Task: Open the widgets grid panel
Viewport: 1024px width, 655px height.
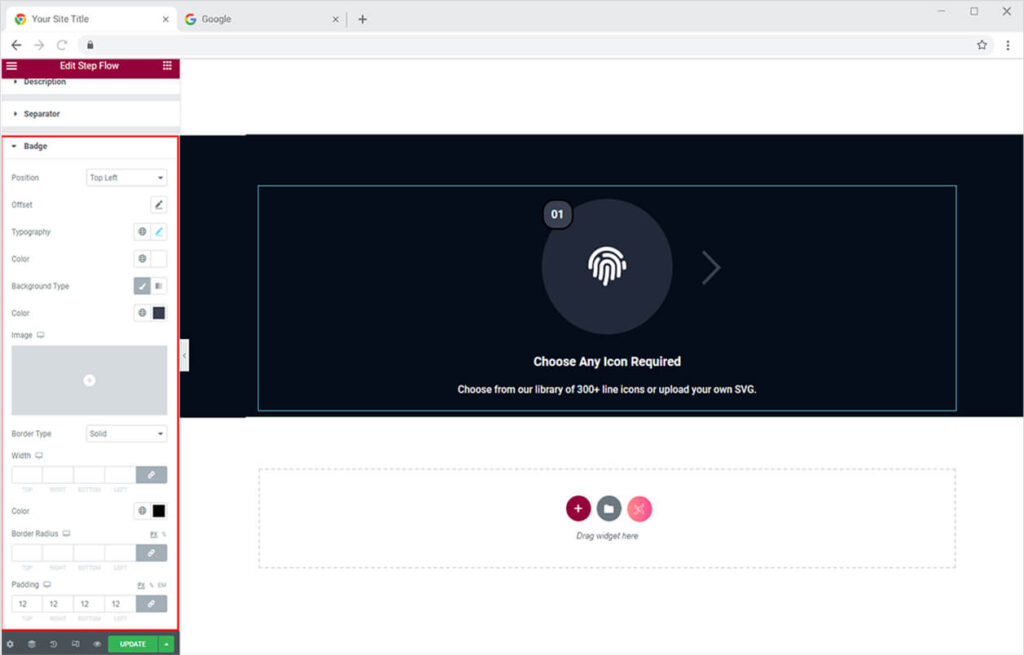Action: 167,66
